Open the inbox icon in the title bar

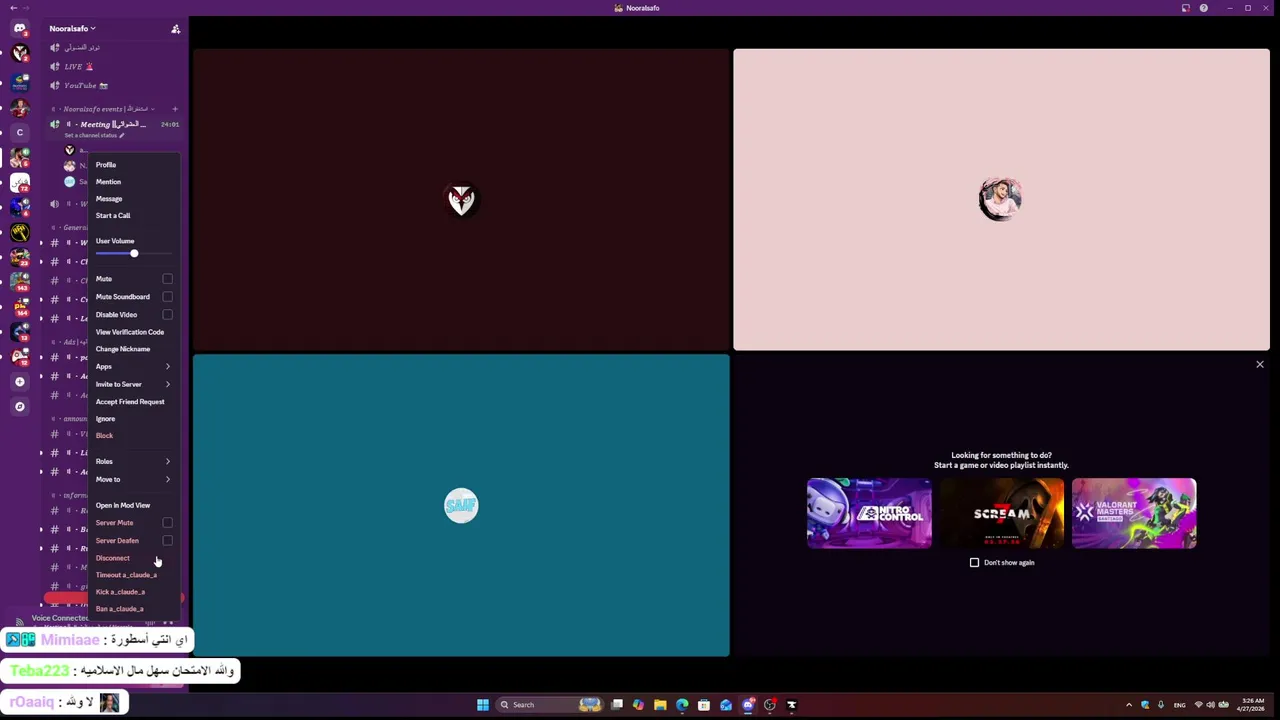[1185, 8]
